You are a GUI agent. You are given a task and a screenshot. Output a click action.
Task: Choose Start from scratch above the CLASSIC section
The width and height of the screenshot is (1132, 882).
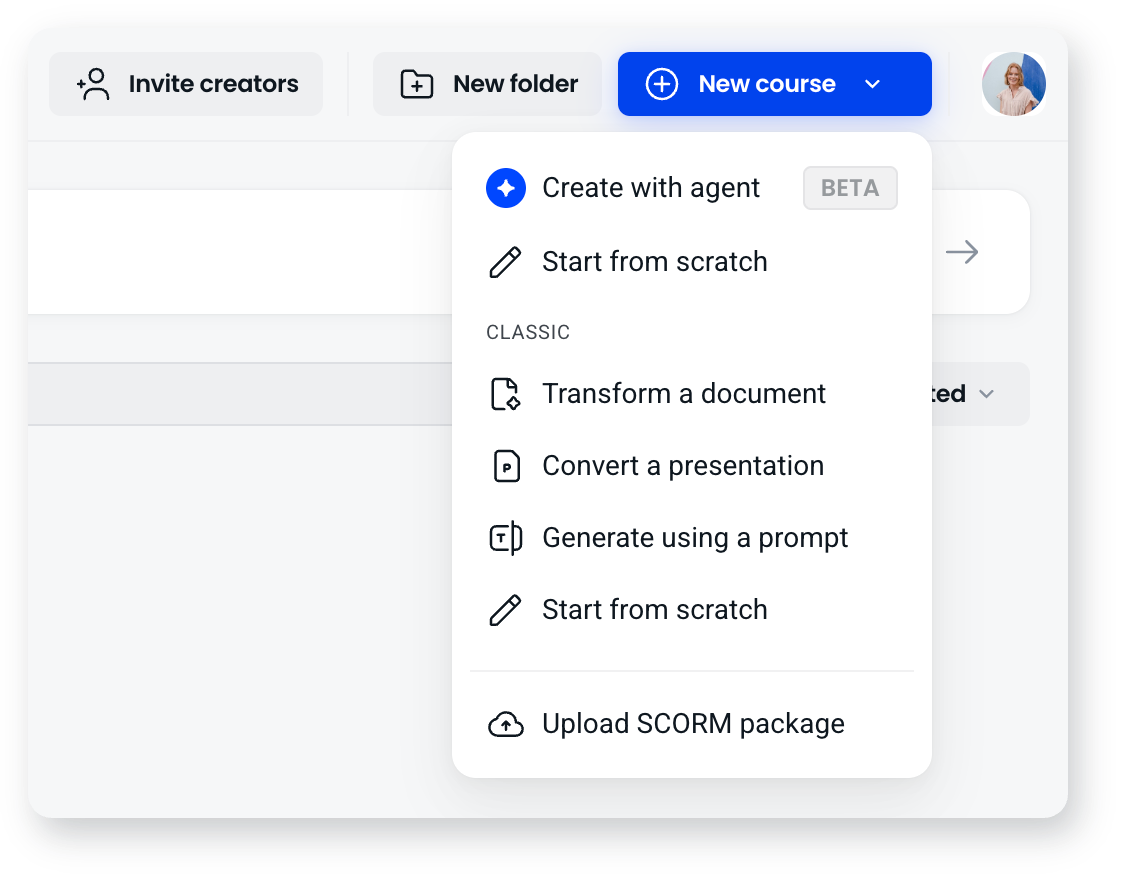(x=654, y=261)
